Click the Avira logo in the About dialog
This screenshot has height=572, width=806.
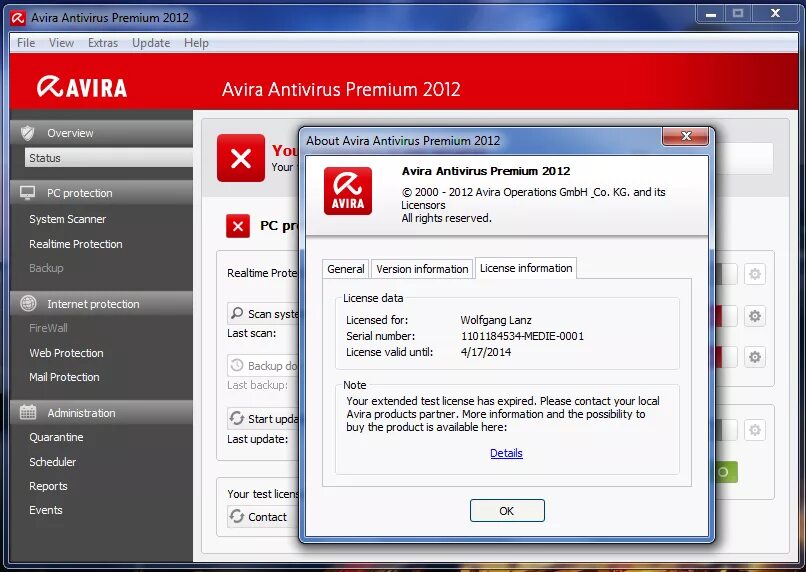point(348,191)
